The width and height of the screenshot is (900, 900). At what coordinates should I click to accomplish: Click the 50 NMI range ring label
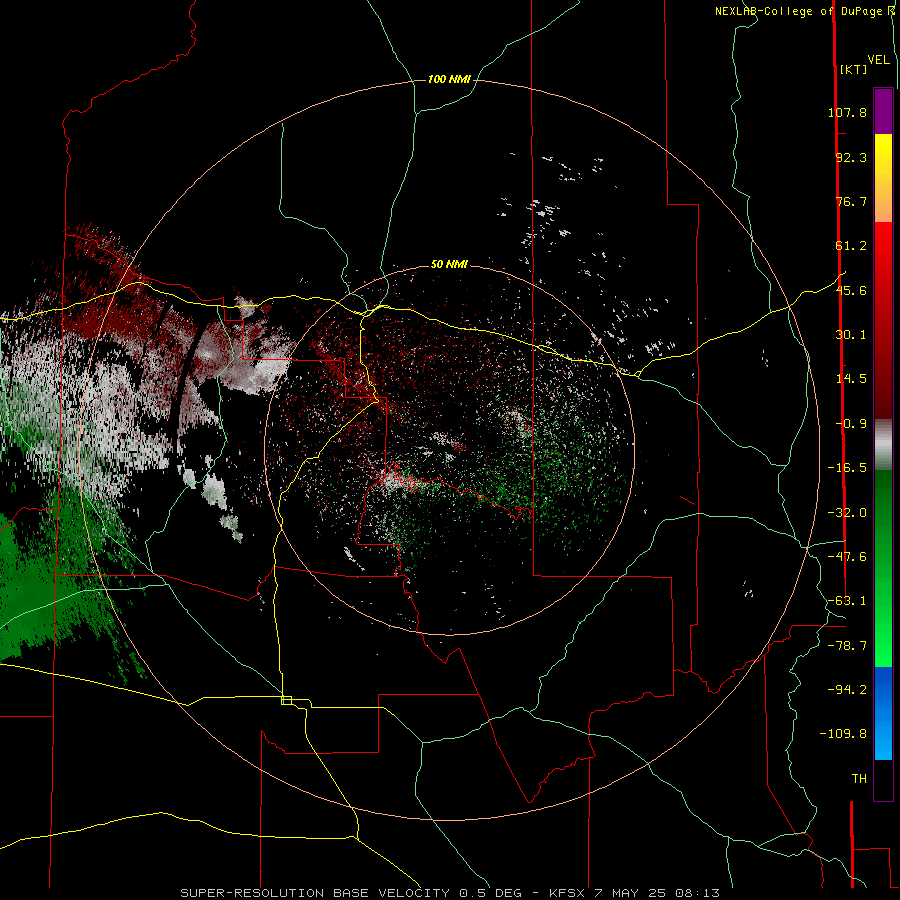click(449, 264)
